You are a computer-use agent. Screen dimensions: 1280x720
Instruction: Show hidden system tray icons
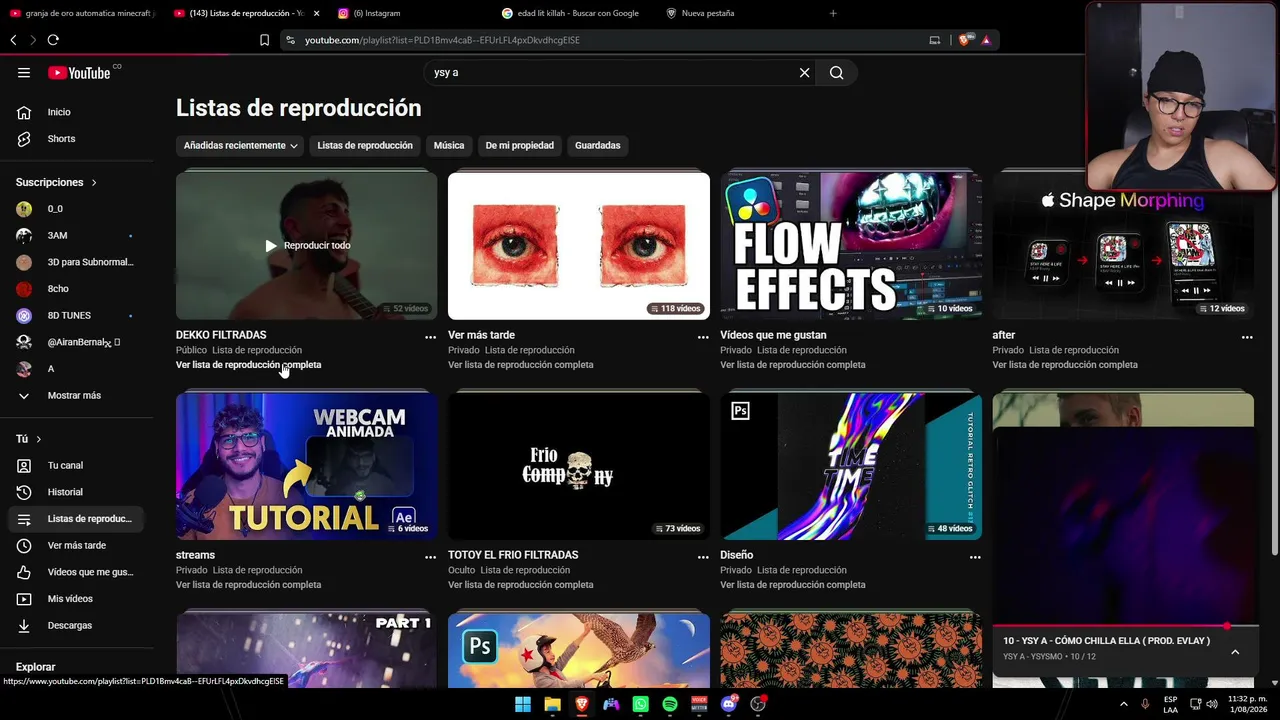coord(1123,704)
